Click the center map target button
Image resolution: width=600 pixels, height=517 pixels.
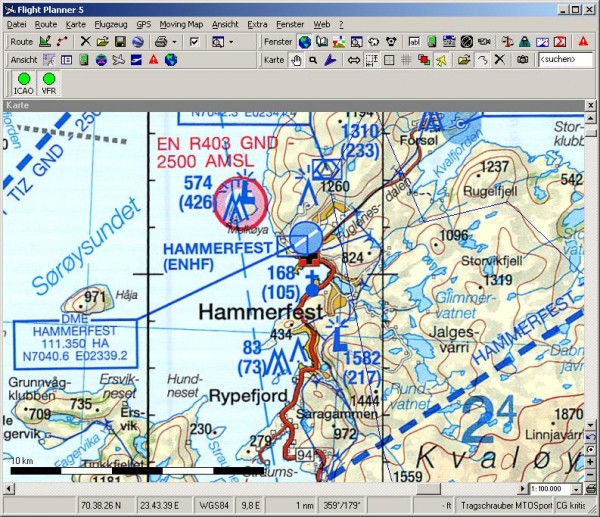[590, 450]
